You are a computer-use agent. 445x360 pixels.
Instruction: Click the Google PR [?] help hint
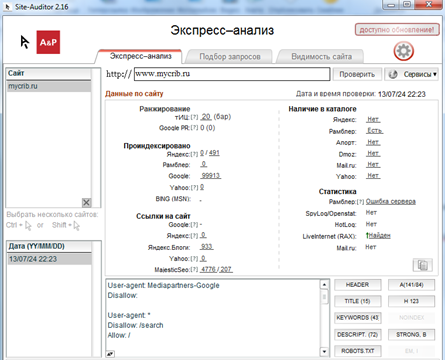[x=194, y=128]
